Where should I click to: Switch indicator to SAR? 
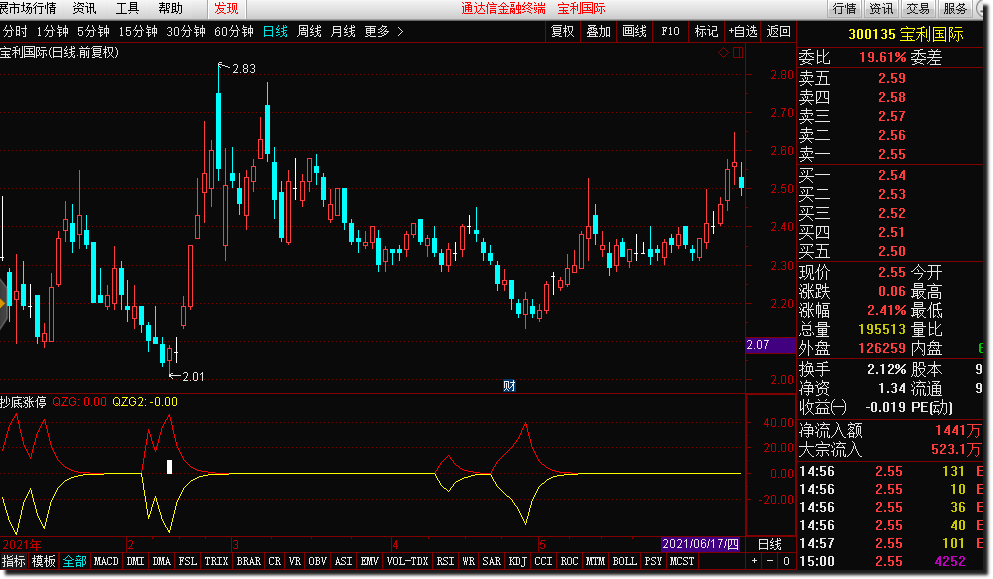492,561
